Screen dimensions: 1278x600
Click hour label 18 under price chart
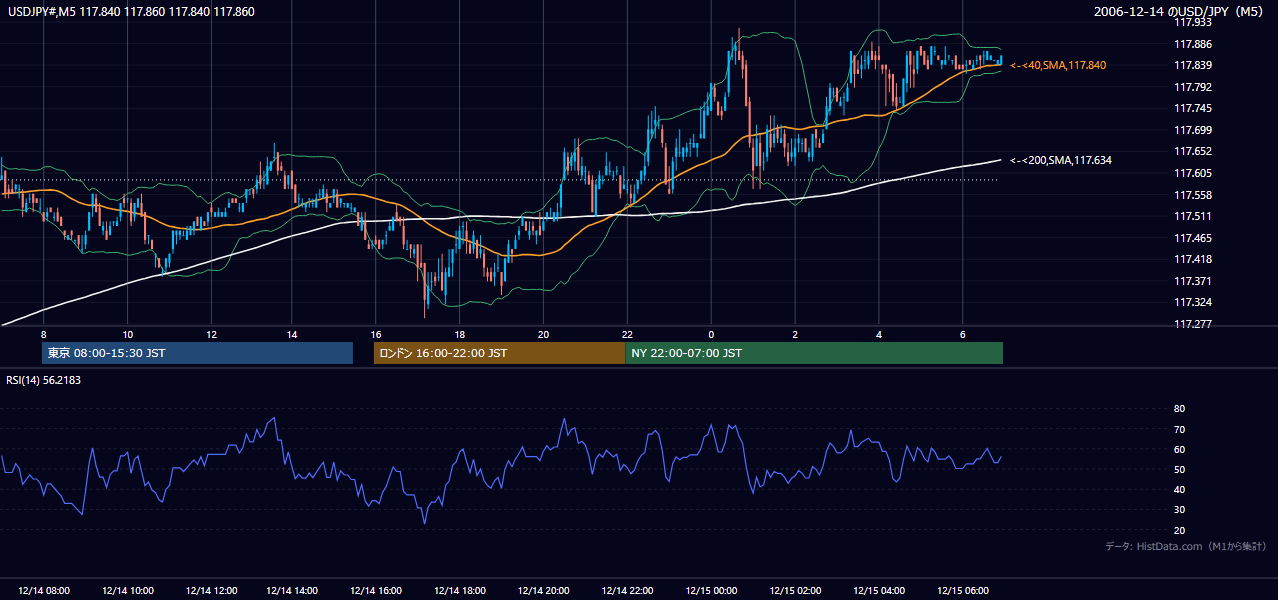coord(459,334)
